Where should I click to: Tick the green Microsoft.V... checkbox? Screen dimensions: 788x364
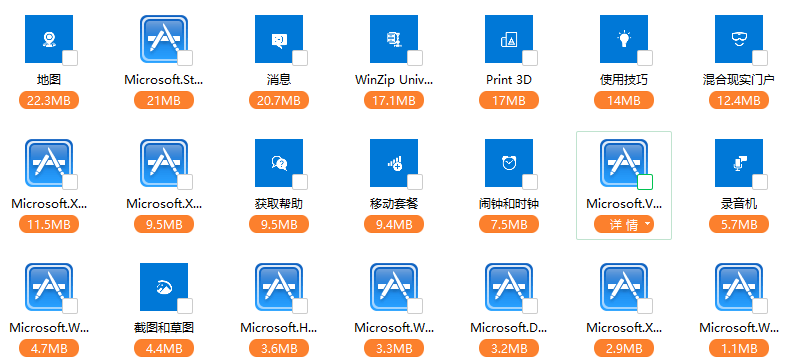645,182
